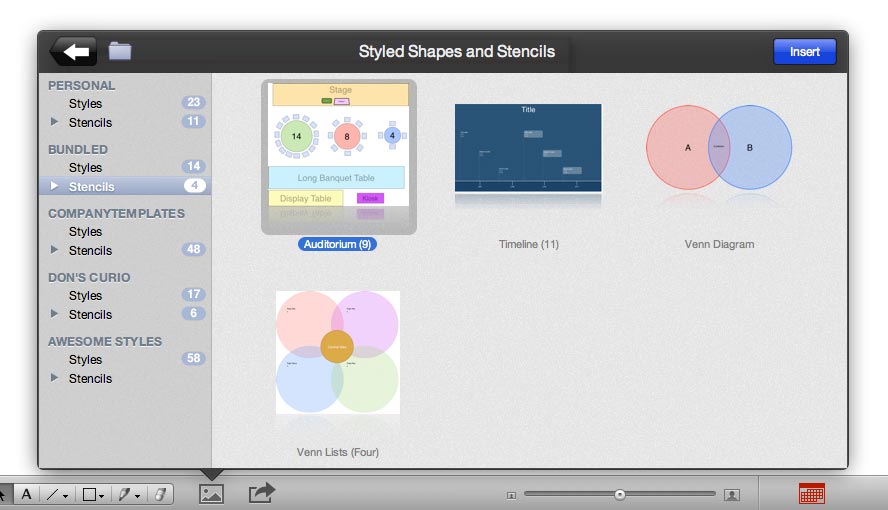Click the 'Venn Lists (Four)' label
888x510 pixels.
pos(338,452)
